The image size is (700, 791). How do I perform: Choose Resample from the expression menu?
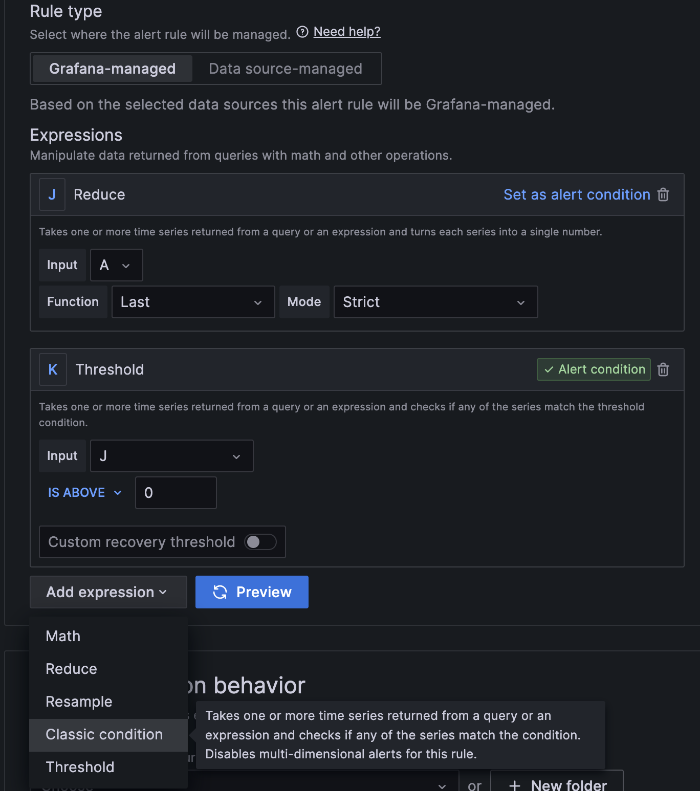click(108, 702)
